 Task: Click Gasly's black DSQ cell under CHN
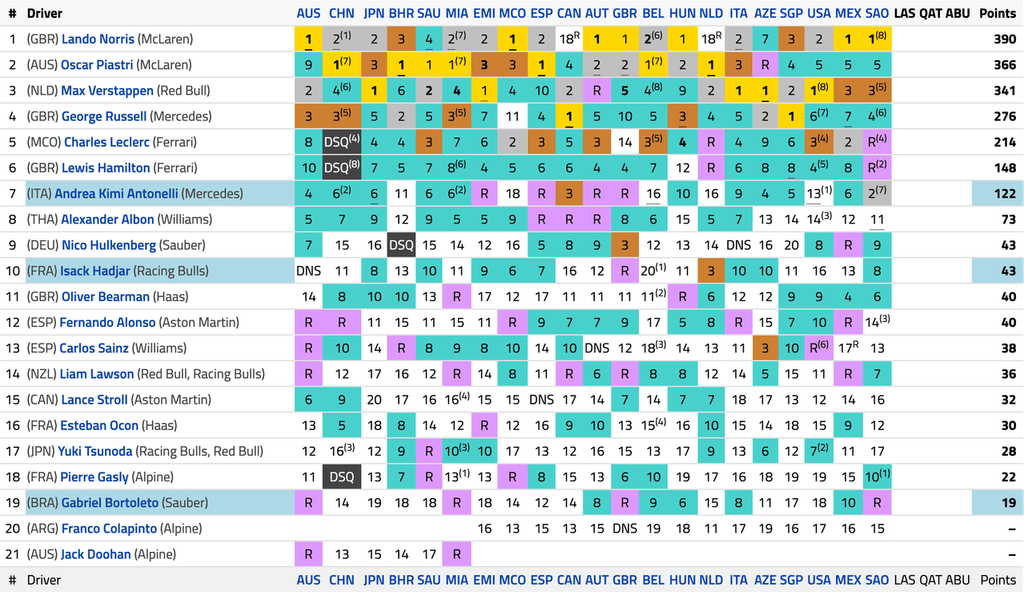(x=341, y=477)
